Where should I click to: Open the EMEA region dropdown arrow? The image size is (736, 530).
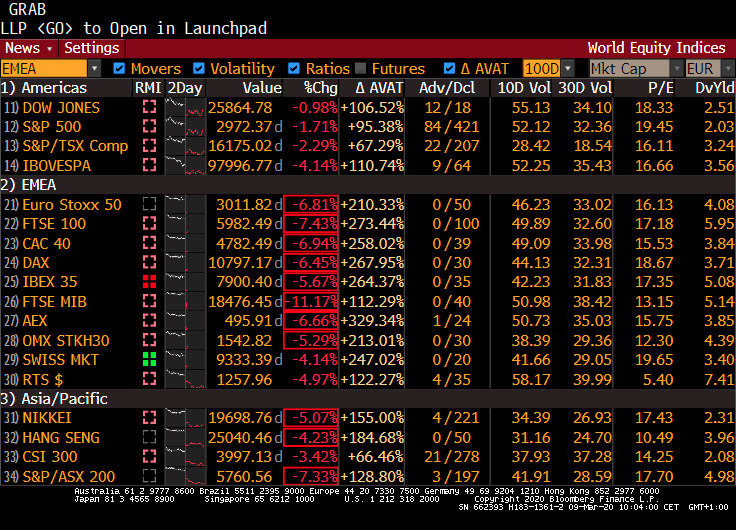94,69
